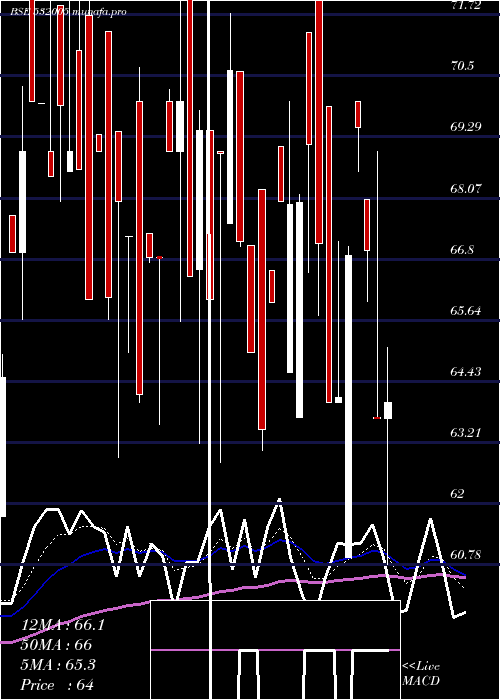Select the 71.72 price axis label

click(x=466, y=5)
